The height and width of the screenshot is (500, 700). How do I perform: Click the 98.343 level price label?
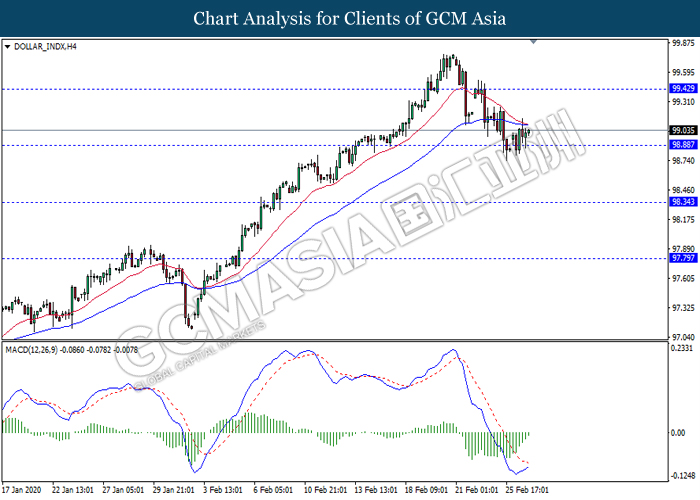pos(683,202)
